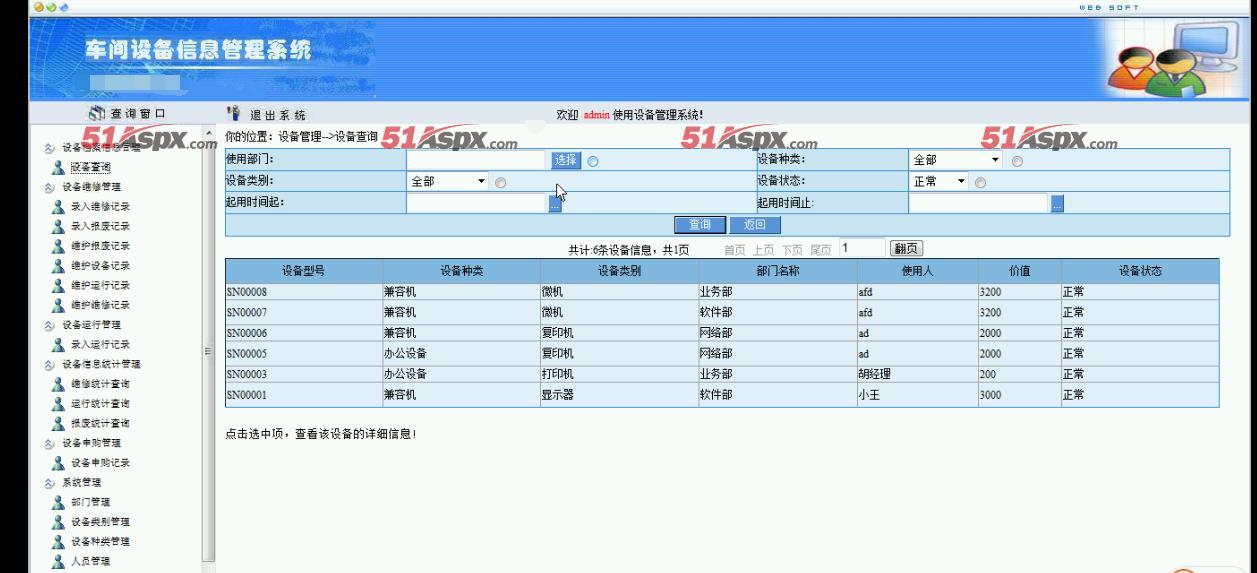Select table row SN00008
Viewport: 1257px width, 573px height.
pos(722,293)
